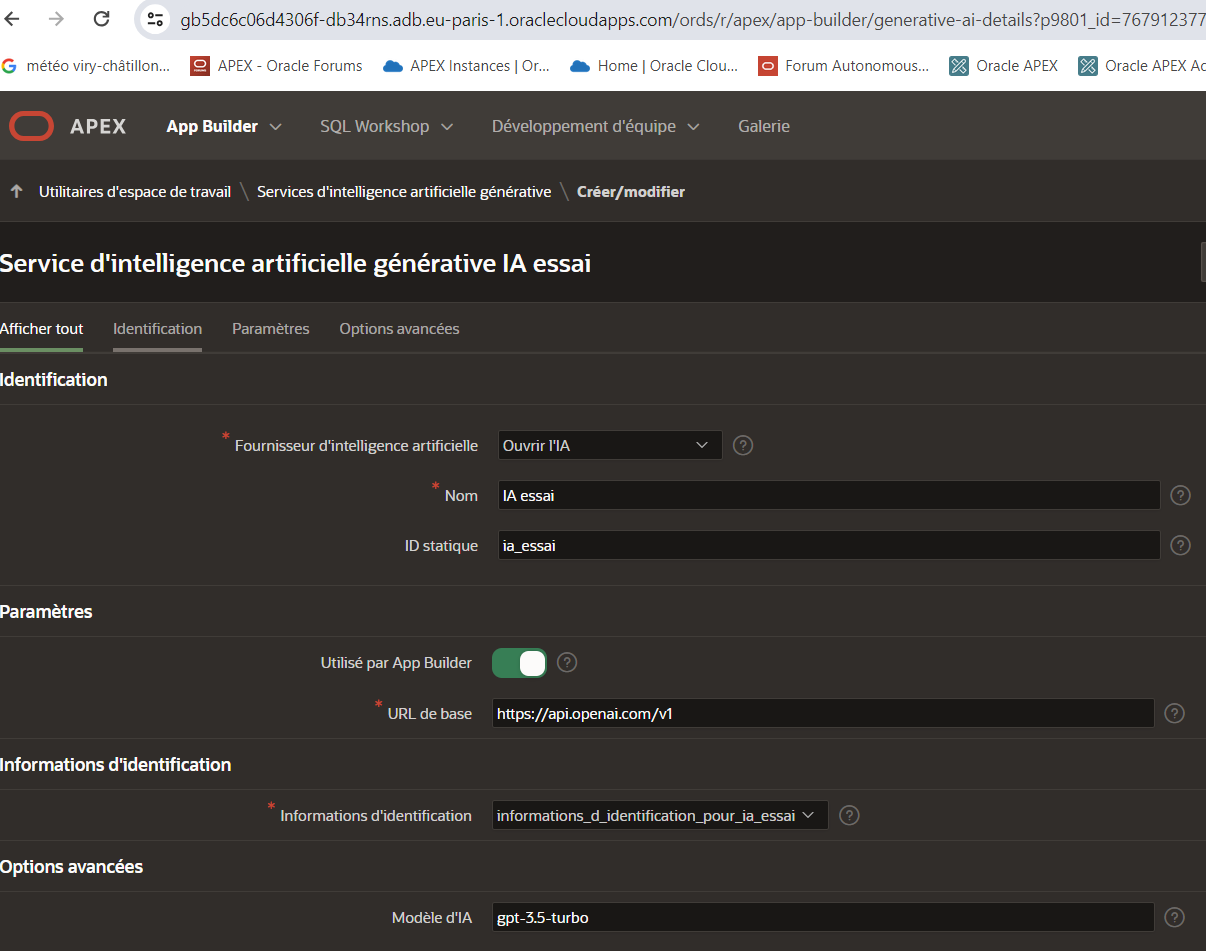This screenshot has width=1206, height=951.
Task: Toggle the Utilisé par App Builder switch
Action: (x=520, y=662)
